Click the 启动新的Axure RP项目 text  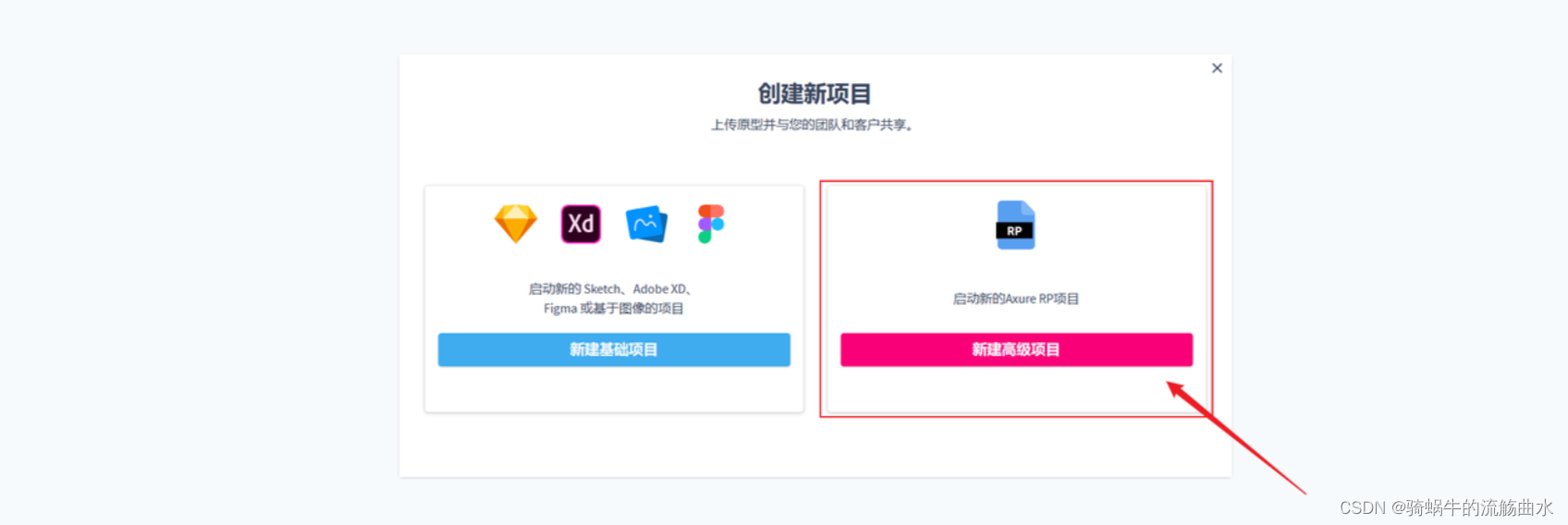tap(1016, 299)
